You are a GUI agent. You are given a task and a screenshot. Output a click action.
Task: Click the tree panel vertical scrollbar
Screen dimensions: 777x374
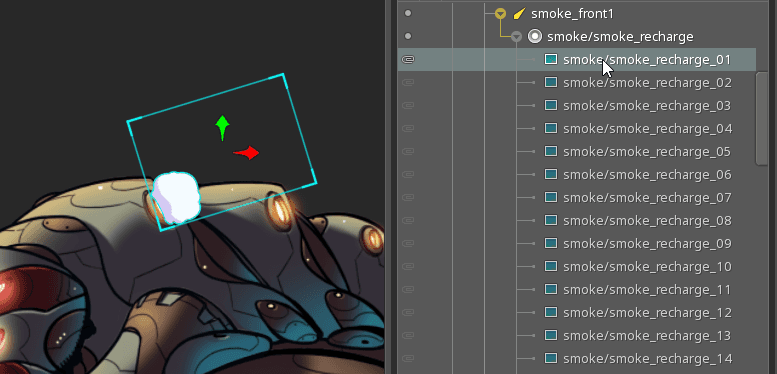click(762, 119)
